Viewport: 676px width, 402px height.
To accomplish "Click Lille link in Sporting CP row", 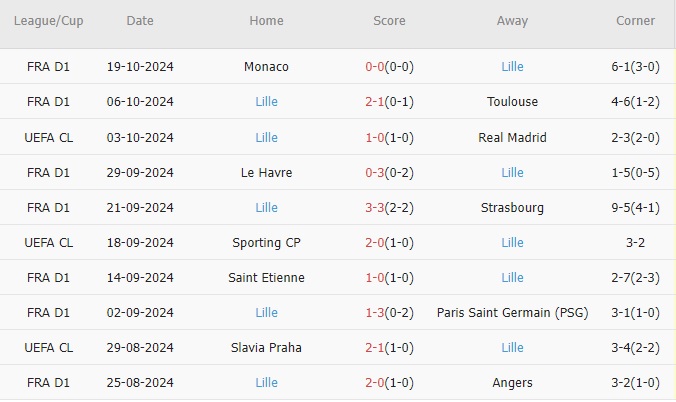I will [512, 242].
